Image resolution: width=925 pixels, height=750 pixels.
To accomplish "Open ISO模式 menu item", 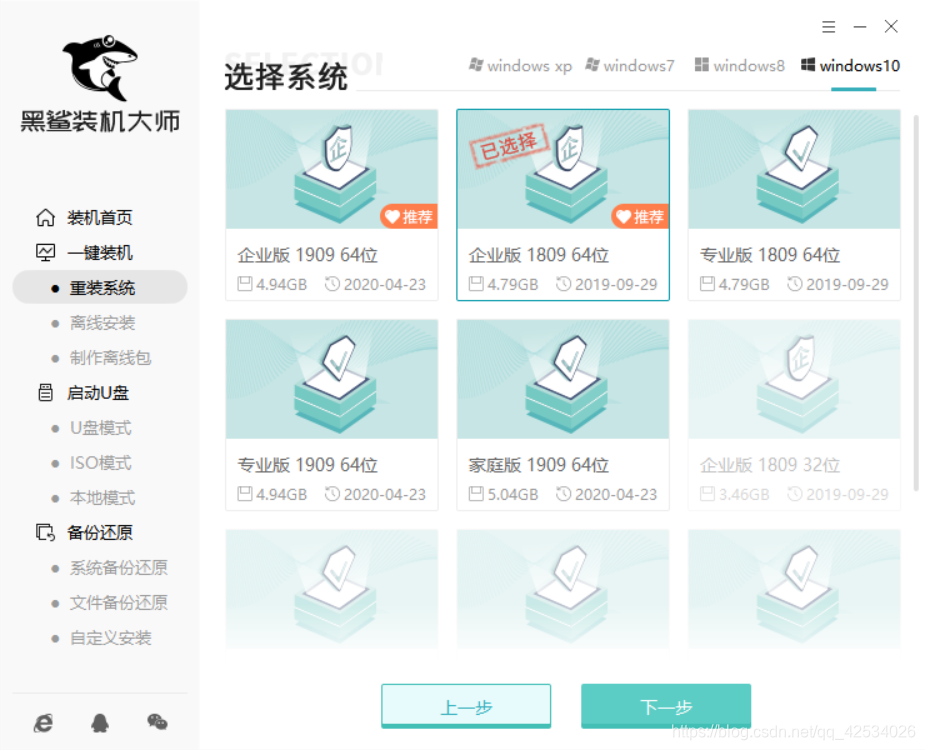I will coord(101,463).
